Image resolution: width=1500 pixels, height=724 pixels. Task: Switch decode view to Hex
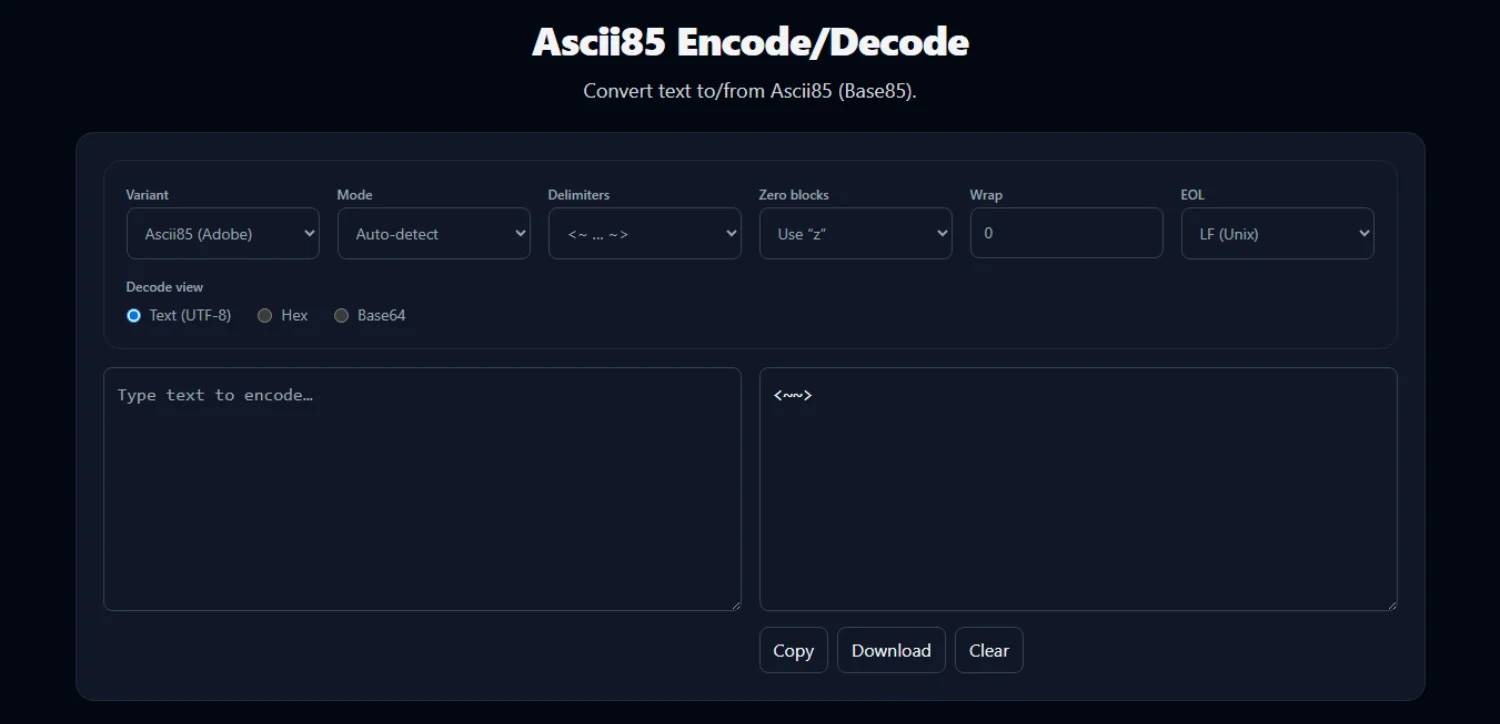point(265,315)
